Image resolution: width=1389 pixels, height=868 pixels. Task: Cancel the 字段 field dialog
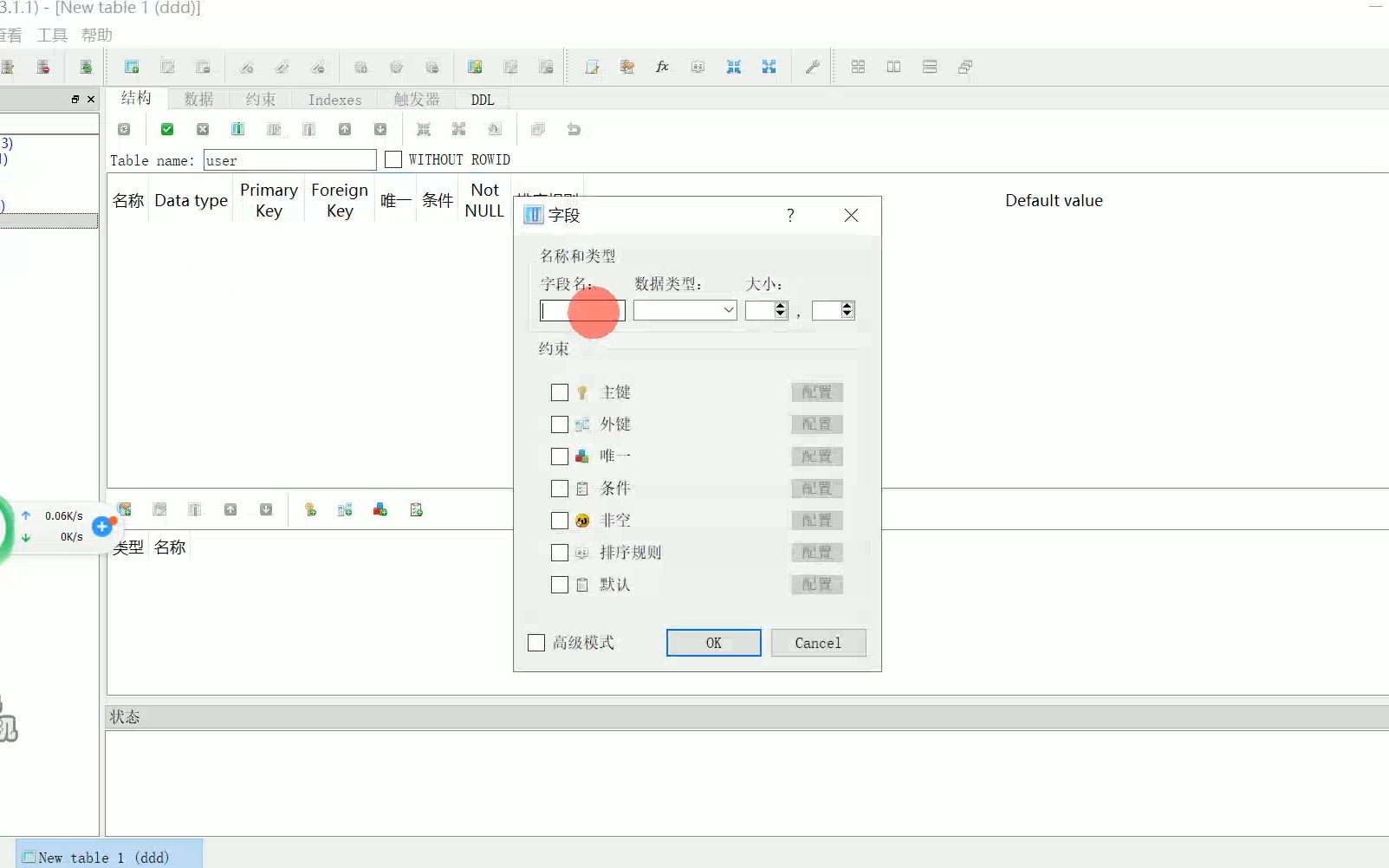tap(818, 643)
